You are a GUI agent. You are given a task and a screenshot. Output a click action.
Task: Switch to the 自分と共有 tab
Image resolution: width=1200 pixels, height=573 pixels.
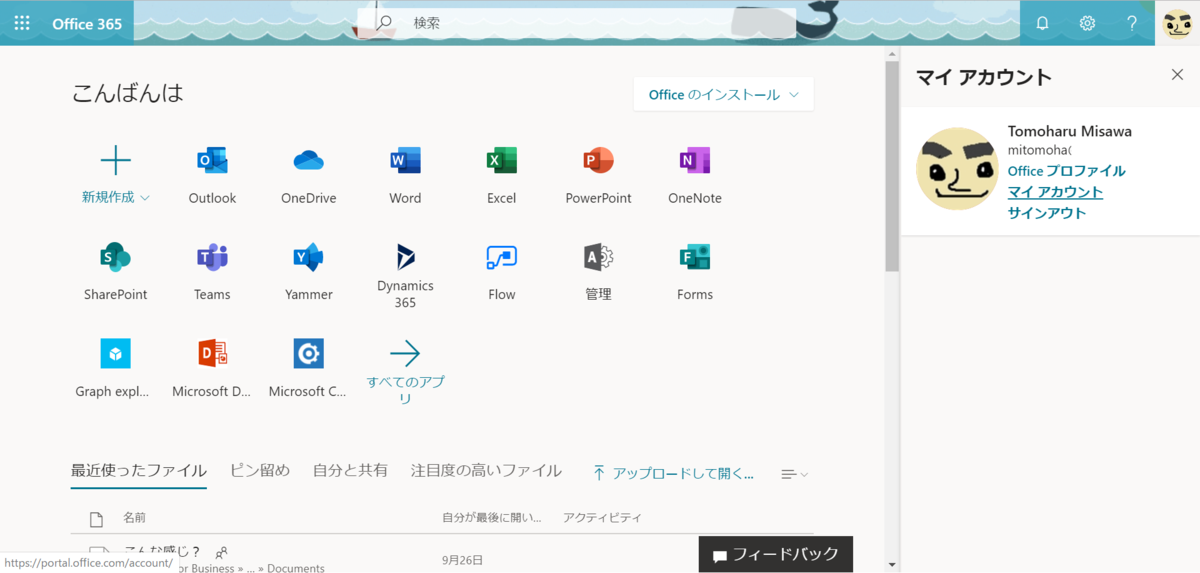(350, 470)
